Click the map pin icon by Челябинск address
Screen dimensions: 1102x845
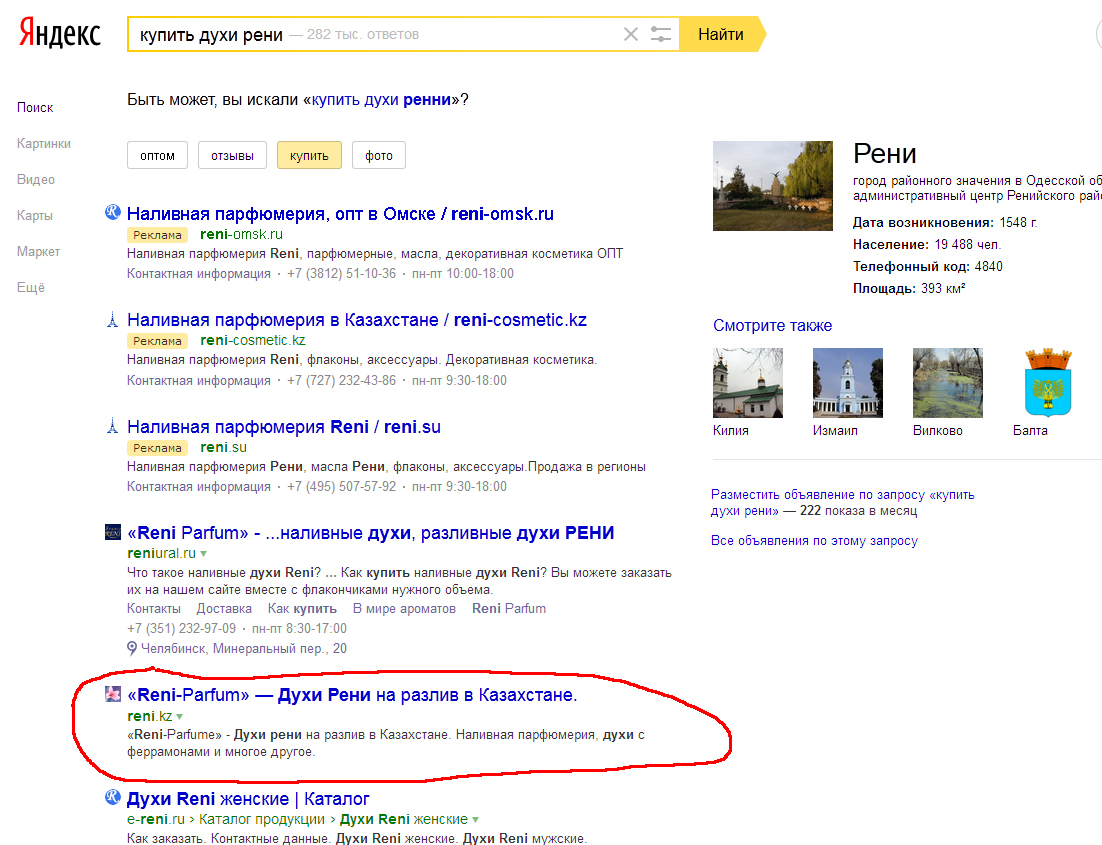pos(131,648)
